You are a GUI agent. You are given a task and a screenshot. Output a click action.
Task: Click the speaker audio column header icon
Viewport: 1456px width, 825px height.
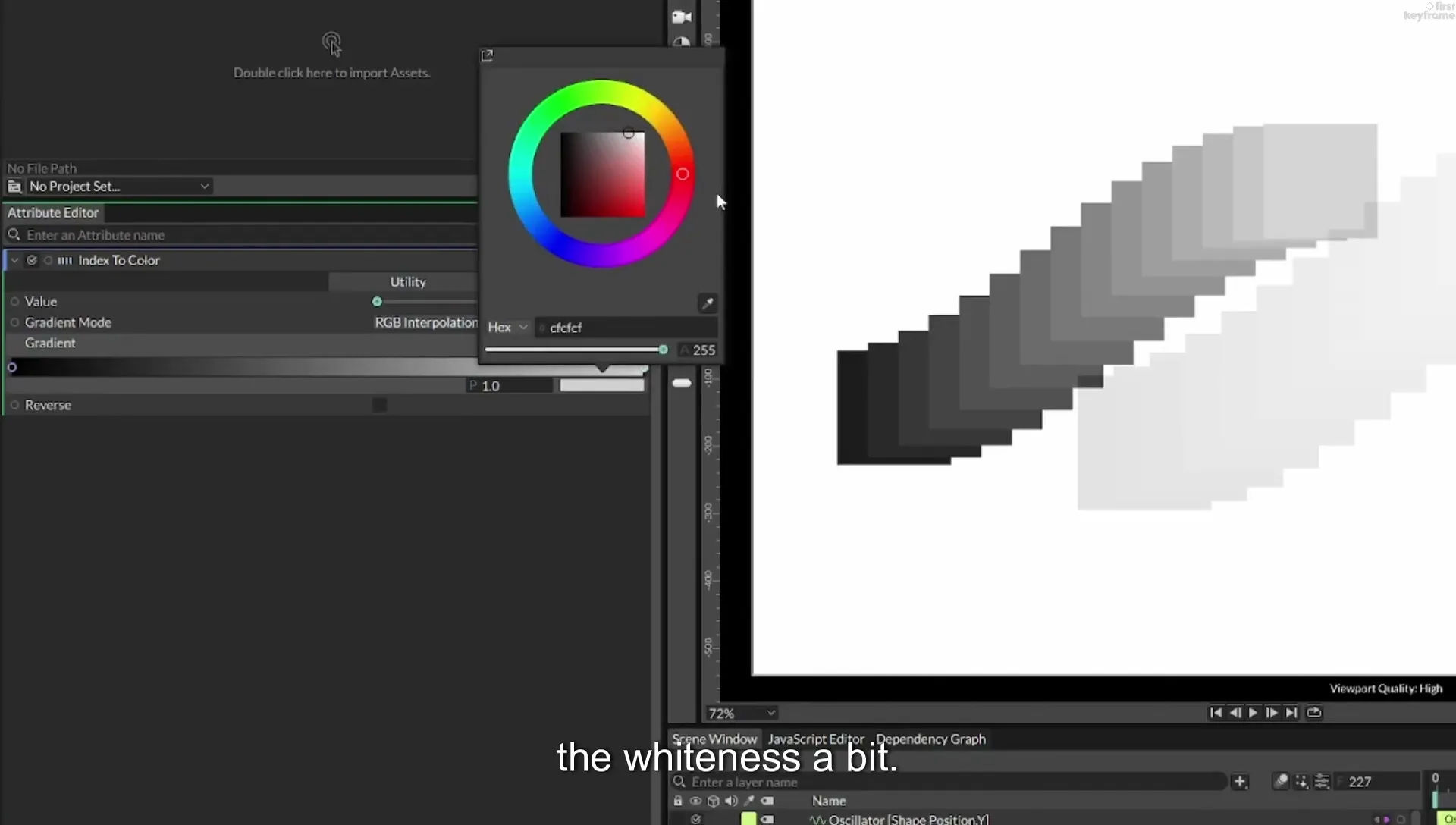[x=730, y=801]
